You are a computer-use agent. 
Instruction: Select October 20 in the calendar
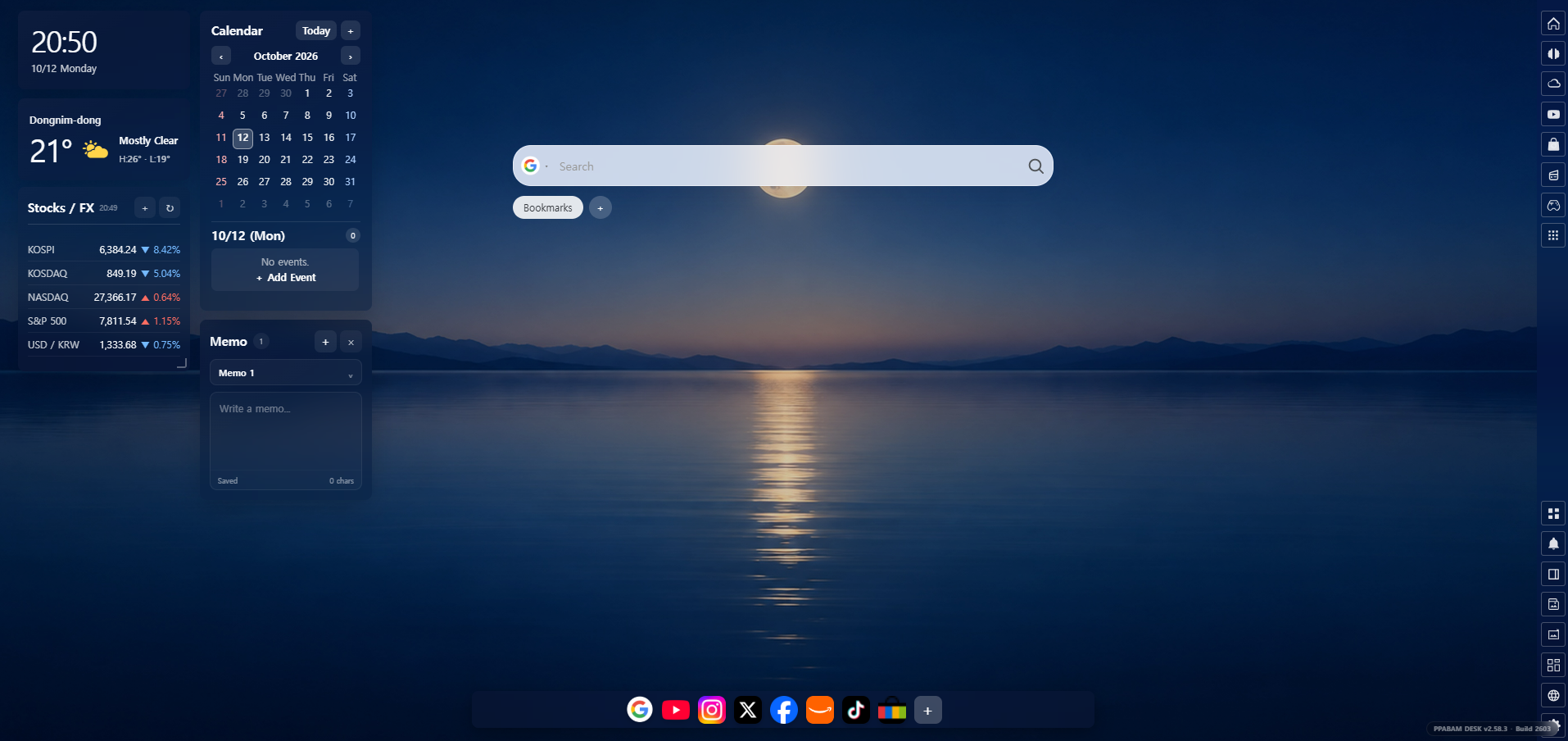click(x=264, y=160)
